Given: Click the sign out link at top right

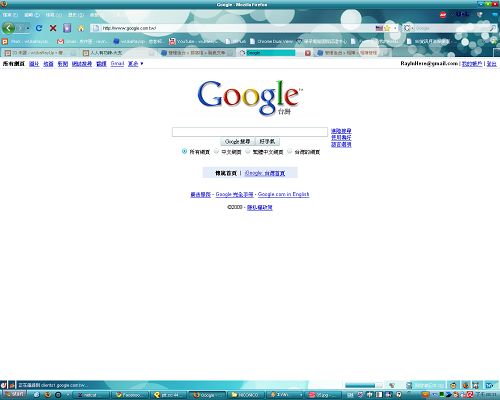Looking at the screenshot, I should tap(492, 63).
